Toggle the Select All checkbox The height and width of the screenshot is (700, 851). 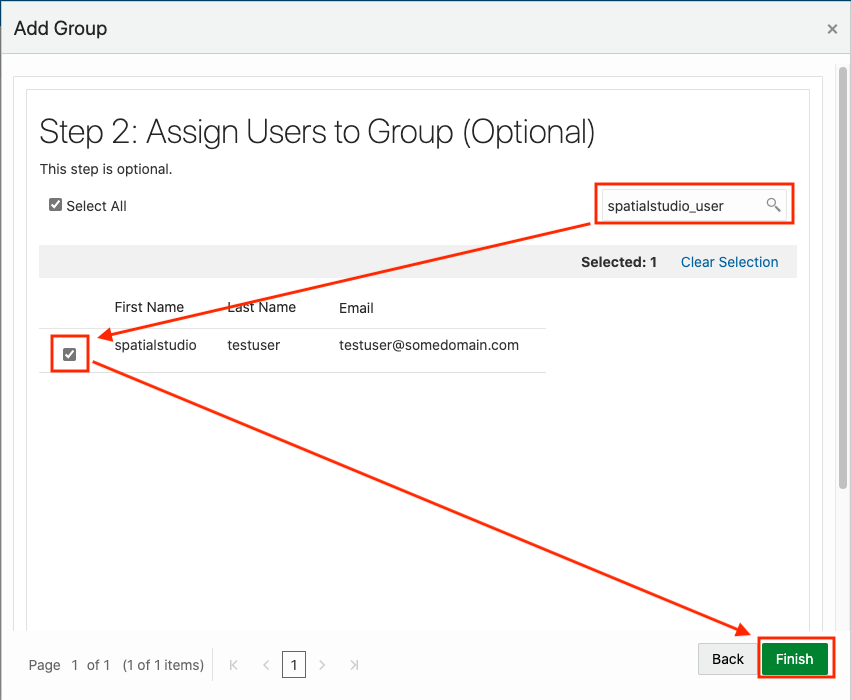[x=55, y=205]
